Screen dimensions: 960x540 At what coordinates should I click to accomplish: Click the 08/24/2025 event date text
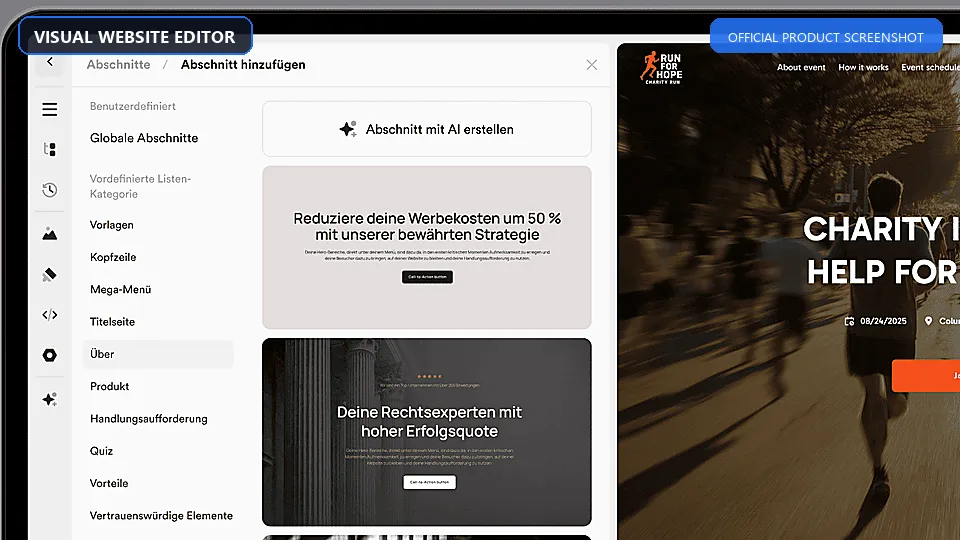[883, 321]
